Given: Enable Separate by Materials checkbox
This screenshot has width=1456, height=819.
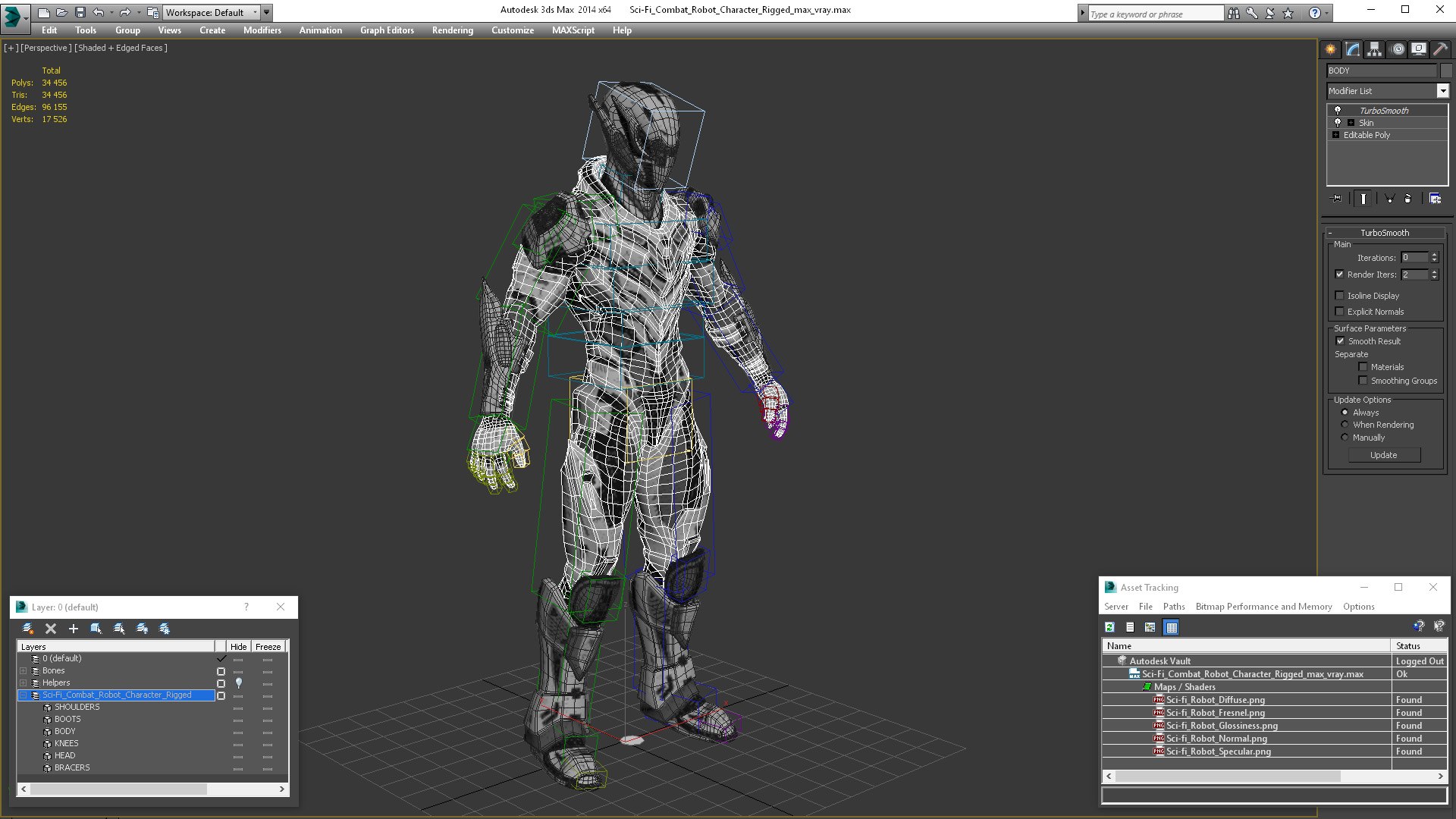Looking at the screenshot, I should click(1363, 367).
